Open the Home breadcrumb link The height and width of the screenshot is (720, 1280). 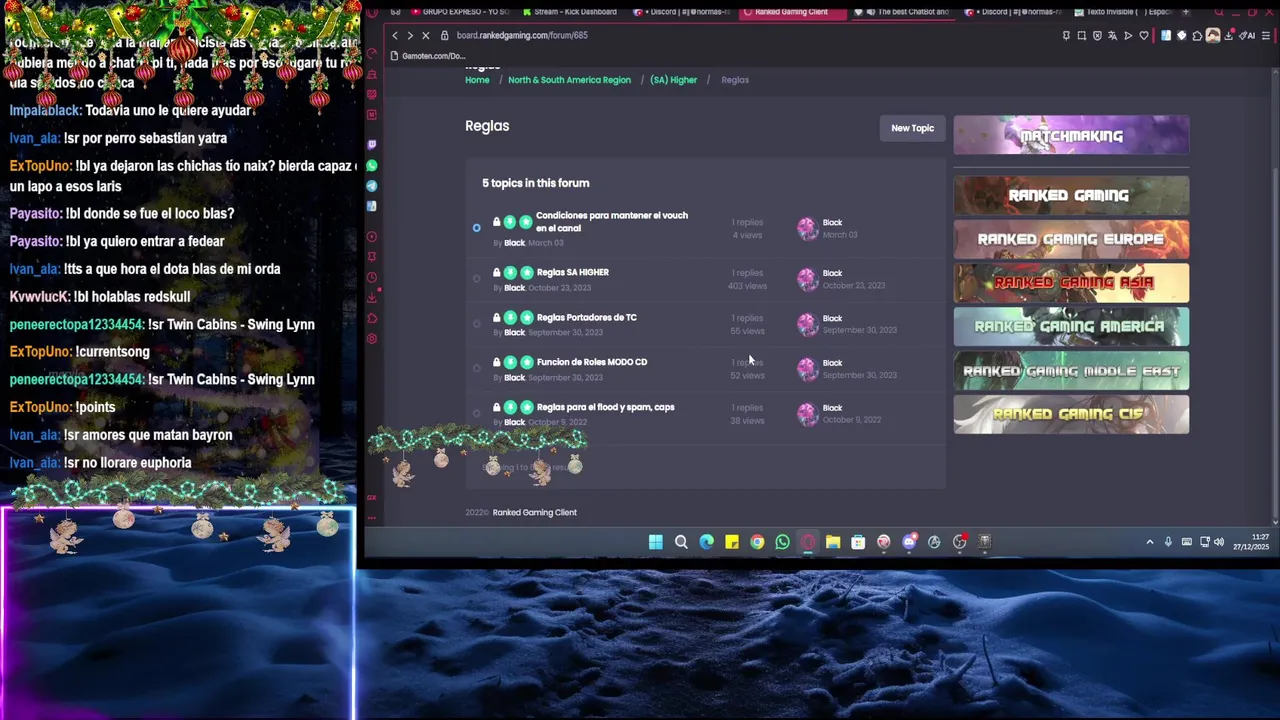pos(477,80)
